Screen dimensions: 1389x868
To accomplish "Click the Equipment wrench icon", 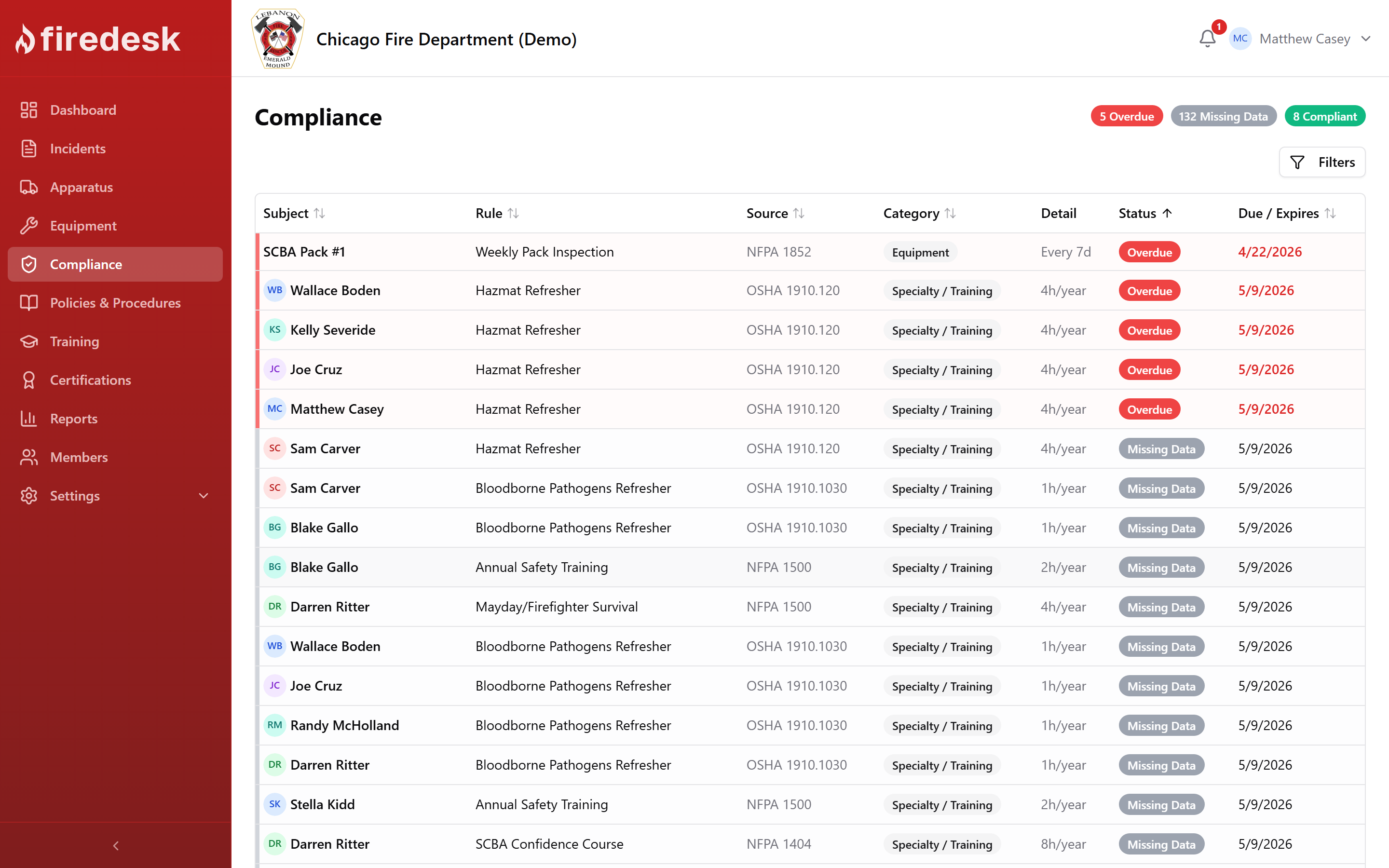I will coord(29,226).
